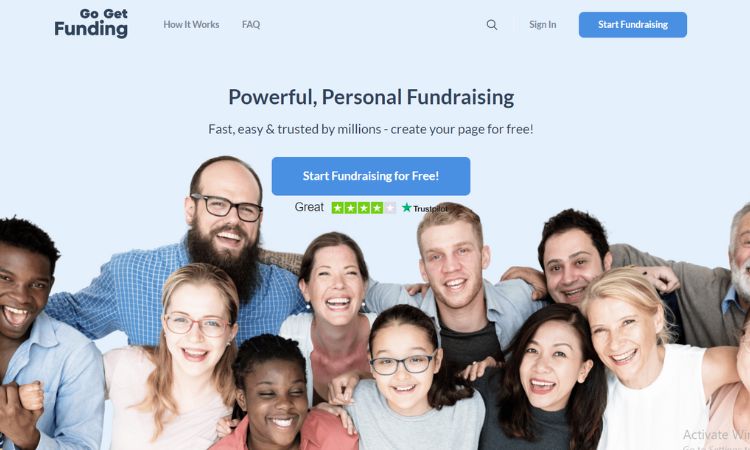Click the Go Get Funding logo

point(91,23)
